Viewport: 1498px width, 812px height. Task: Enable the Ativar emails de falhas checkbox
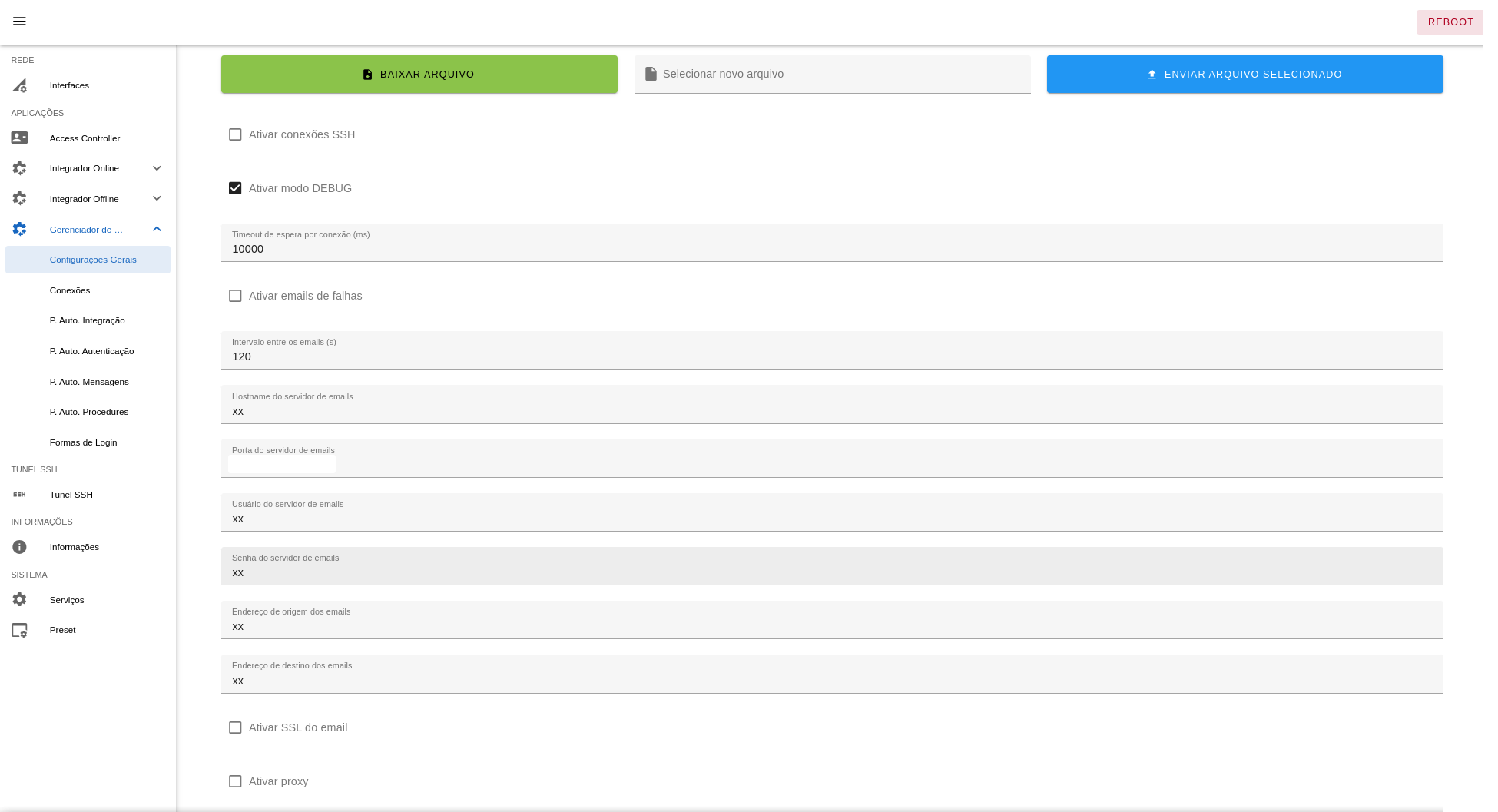235,296
